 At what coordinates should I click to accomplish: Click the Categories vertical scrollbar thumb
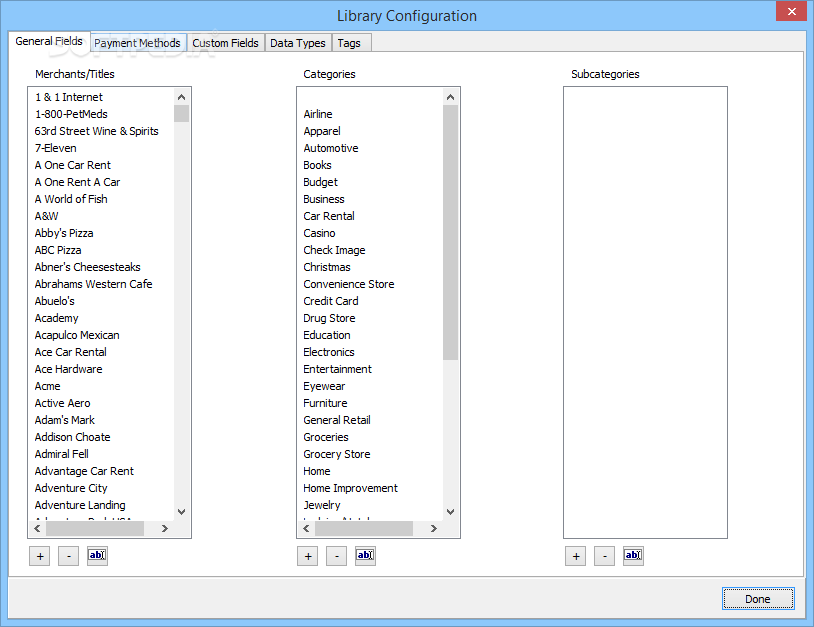[450, 233]
